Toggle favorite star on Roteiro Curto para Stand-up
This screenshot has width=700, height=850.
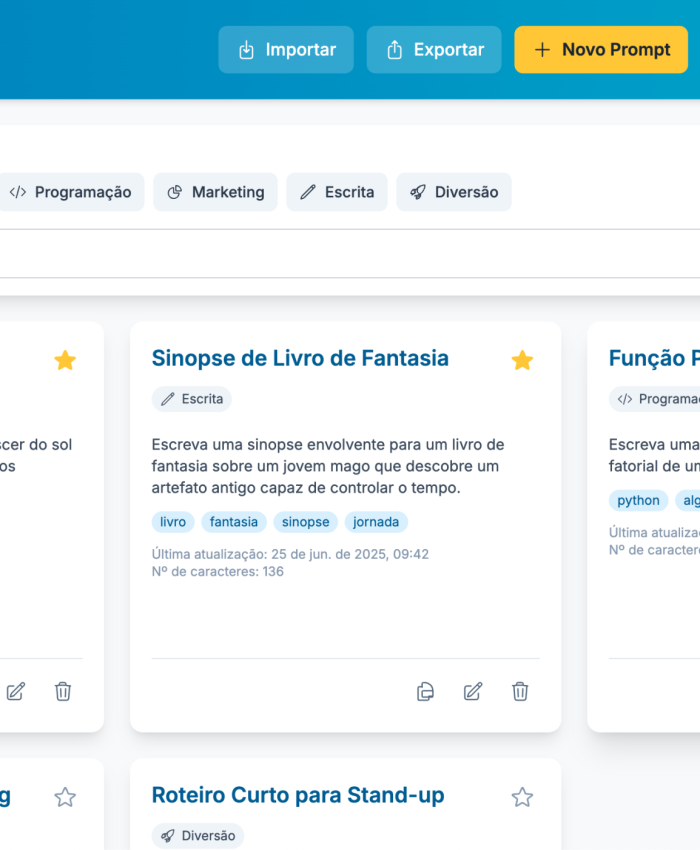tap(522, 797)
